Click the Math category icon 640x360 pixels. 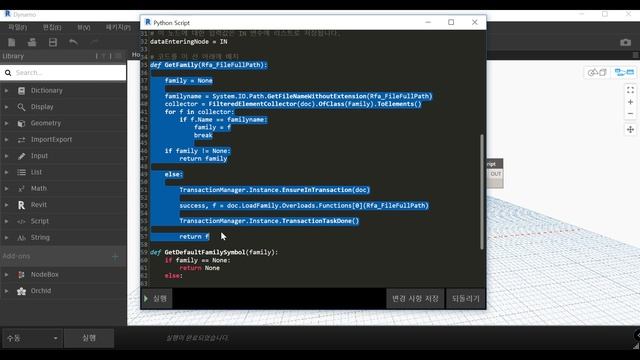pos(21,189)
